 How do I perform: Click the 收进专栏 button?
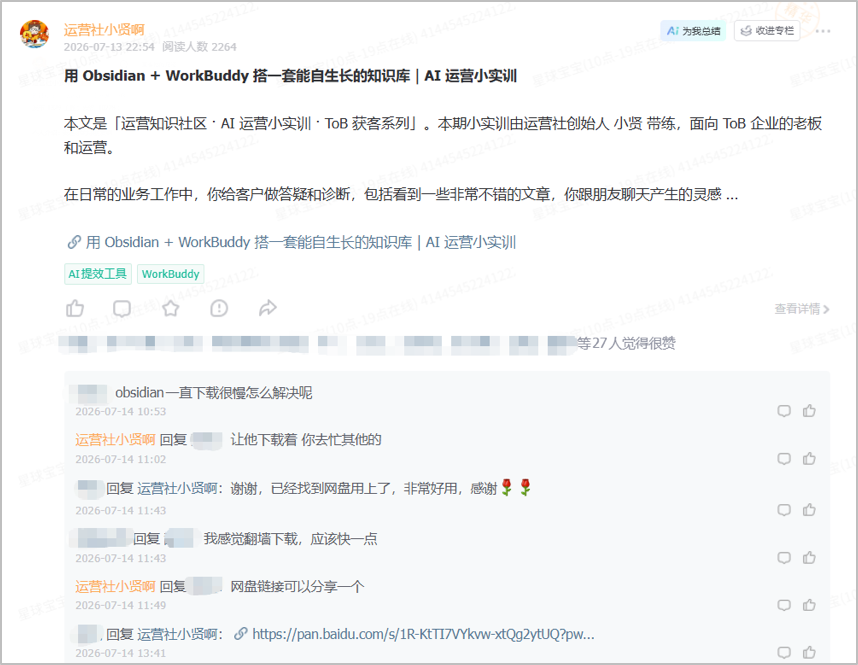click(x=767, y=31)
